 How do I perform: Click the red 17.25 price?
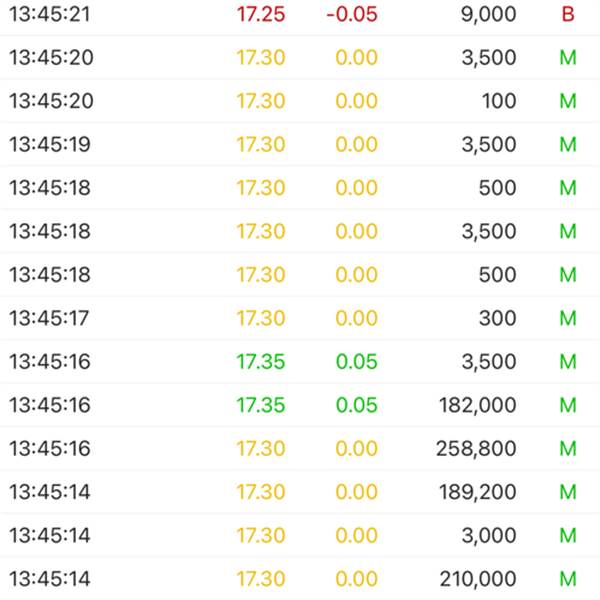(x=260, y=15)
